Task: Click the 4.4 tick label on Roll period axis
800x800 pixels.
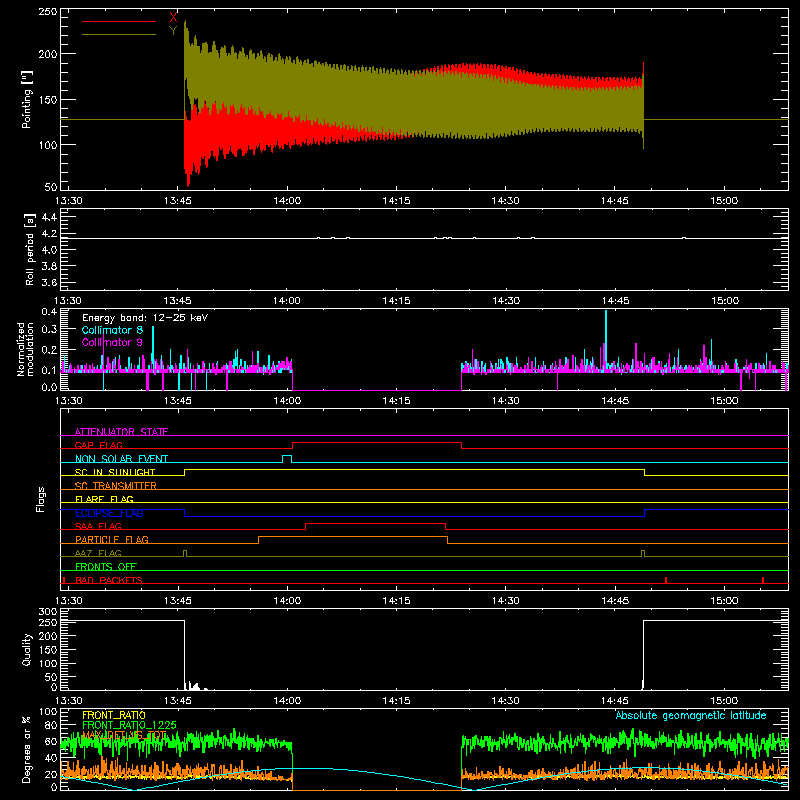Action: click(x=49, y=217)
